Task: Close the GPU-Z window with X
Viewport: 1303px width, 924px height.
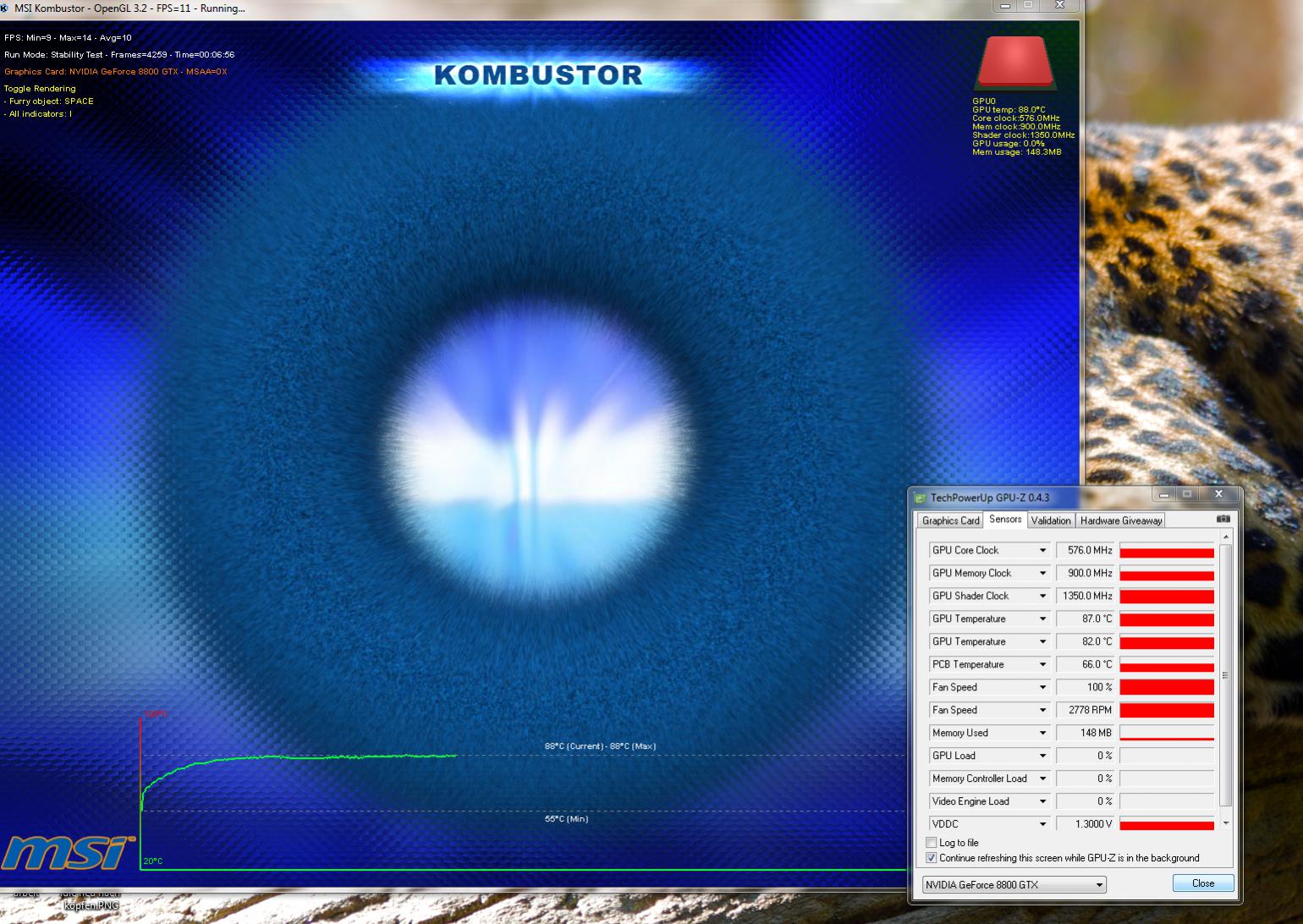Action: click(1218, 494)
